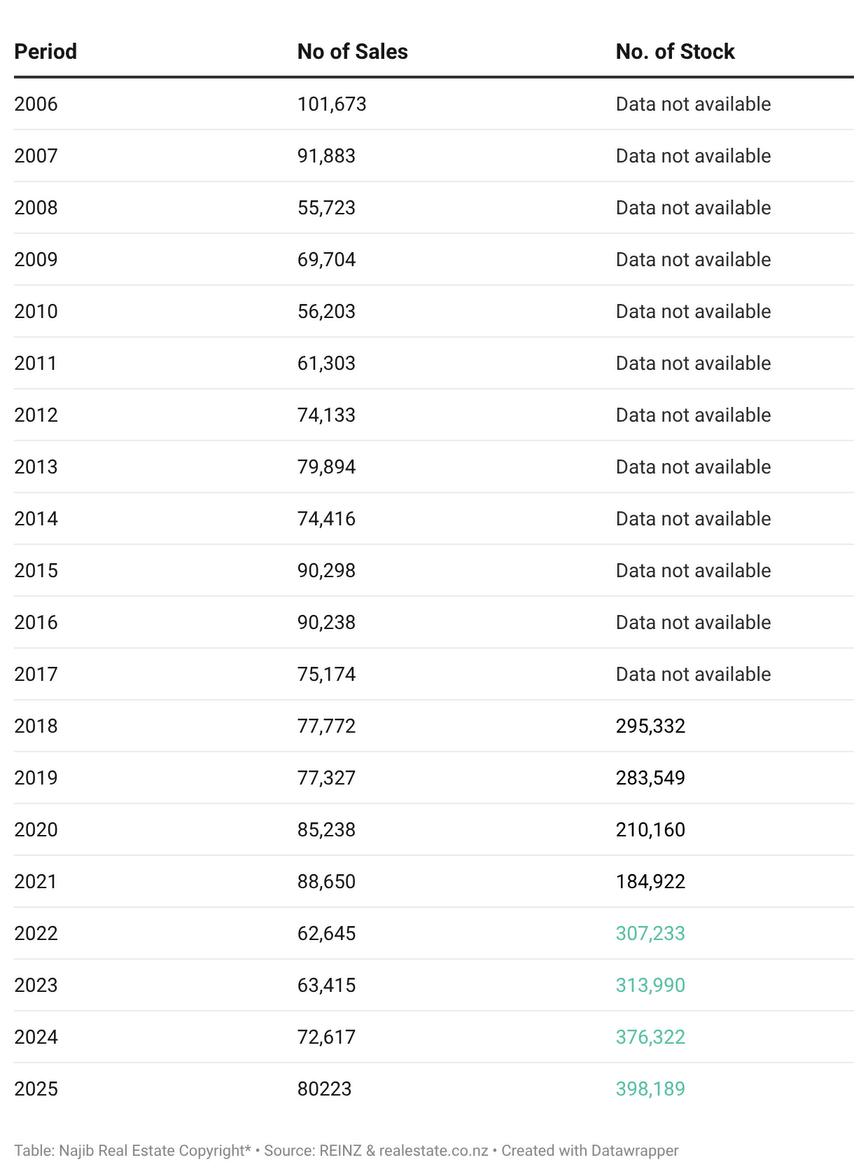Click the 2025 sales value 80223
The image size is (868, 1174).
pos(324,1089)
